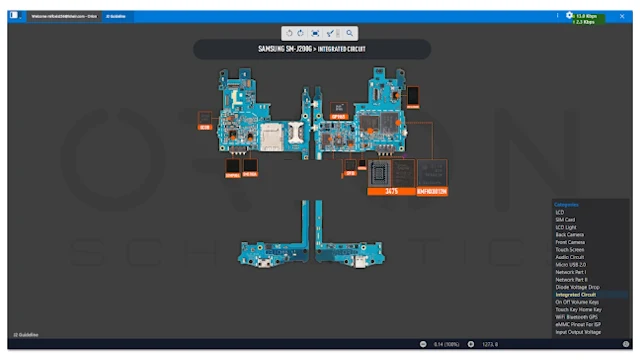Open the search magnifier tool
The height and width of the screenshot is (360, 640).
point(350,33)
